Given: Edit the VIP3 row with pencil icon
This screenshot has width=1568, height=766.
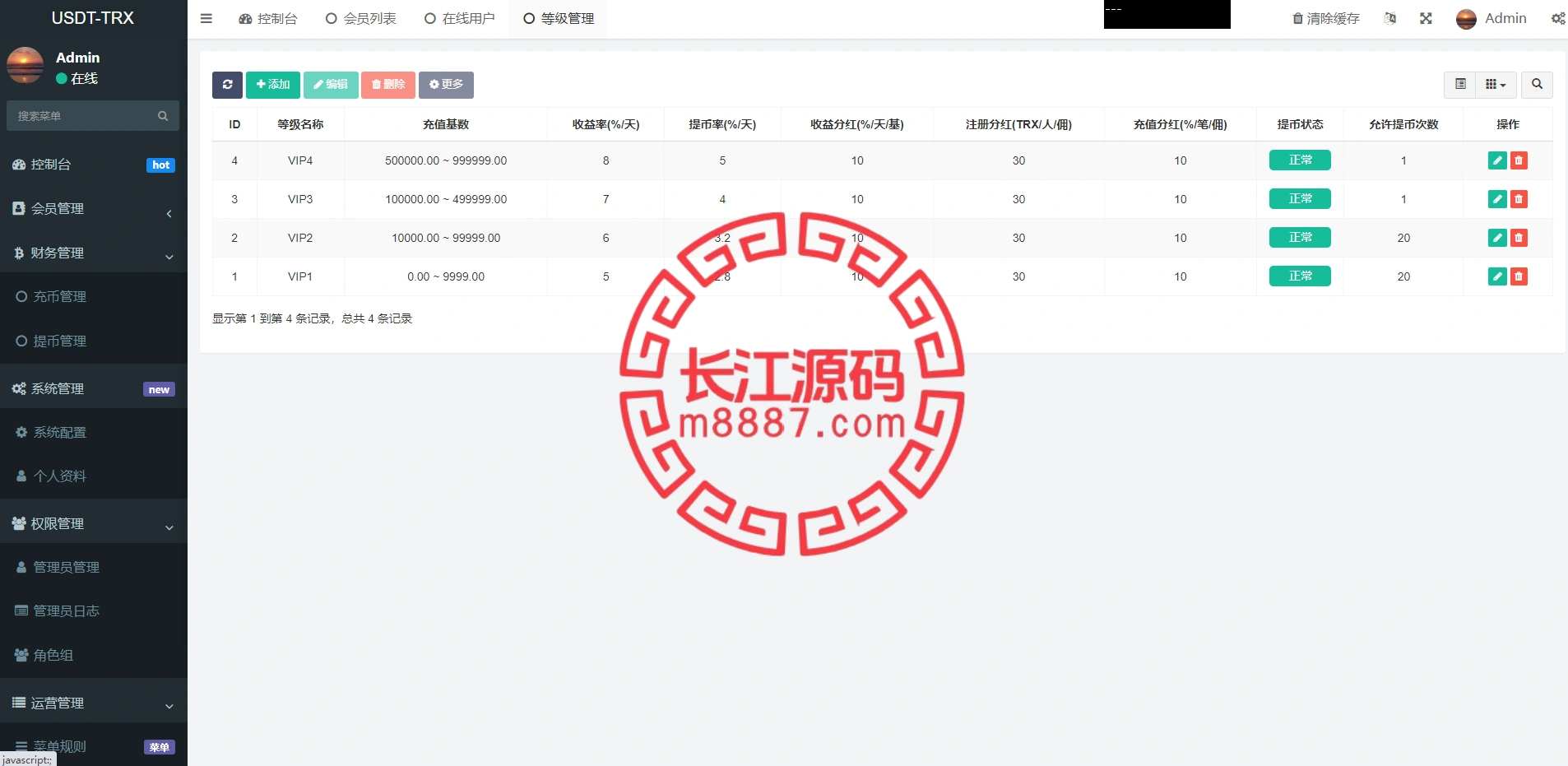Looking at the screenshot, I should click(x=1497, y=199).
